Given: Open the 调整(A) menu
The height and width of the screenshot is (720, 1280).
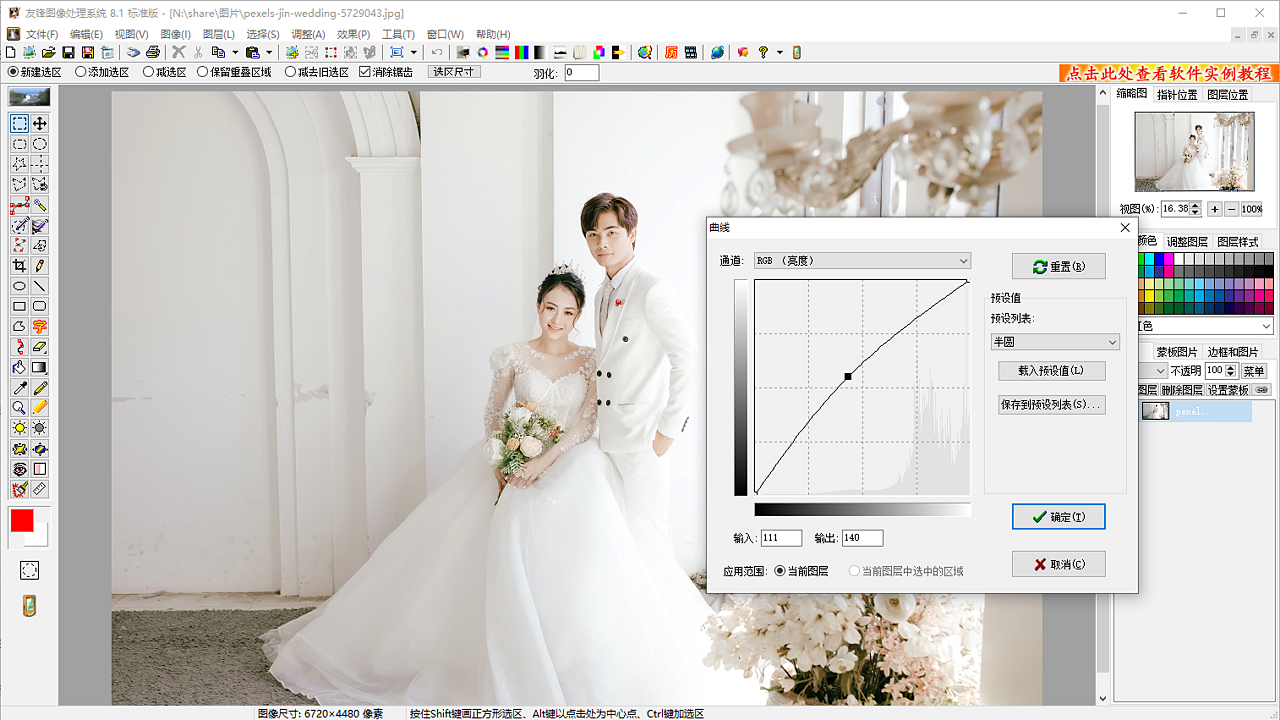Looking at the screenshot, I should (x=307, y=33).
